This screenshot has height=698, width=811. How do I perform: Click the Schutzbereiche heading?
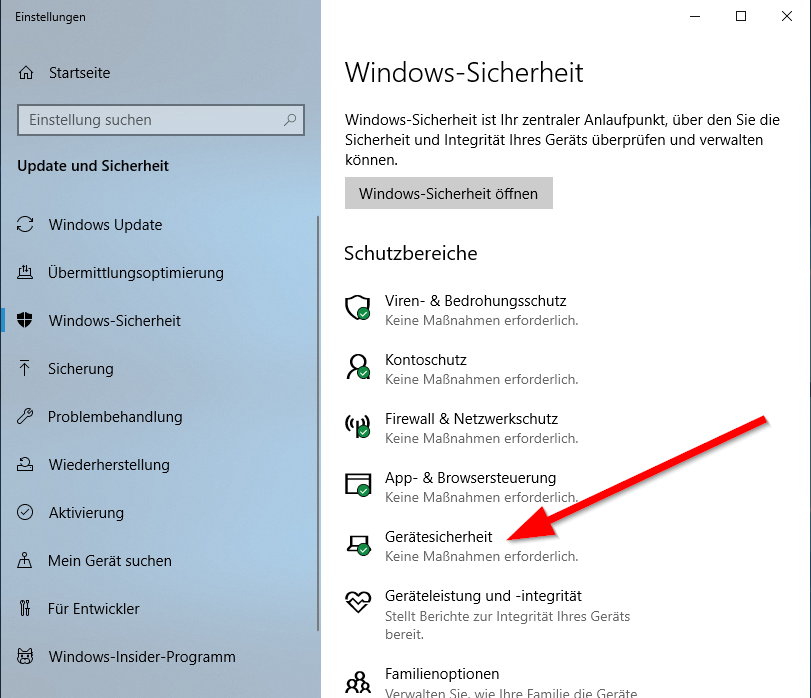coord(411,253)
